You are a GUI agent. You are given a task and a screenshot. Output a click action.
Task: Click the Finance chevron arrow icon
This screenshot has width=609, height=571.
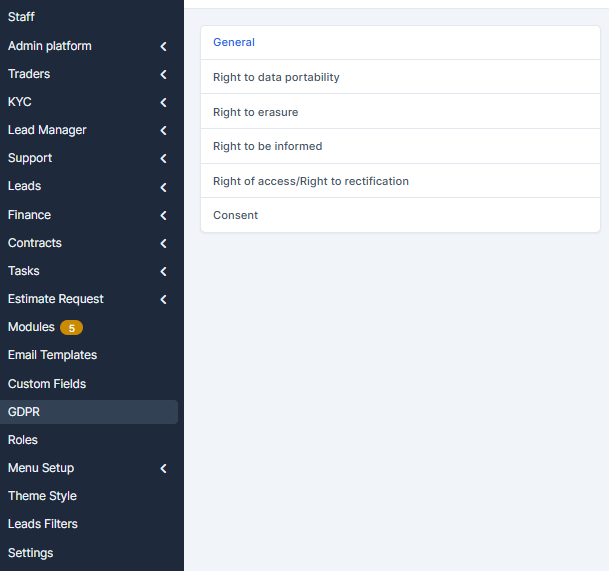coord(163,215)
